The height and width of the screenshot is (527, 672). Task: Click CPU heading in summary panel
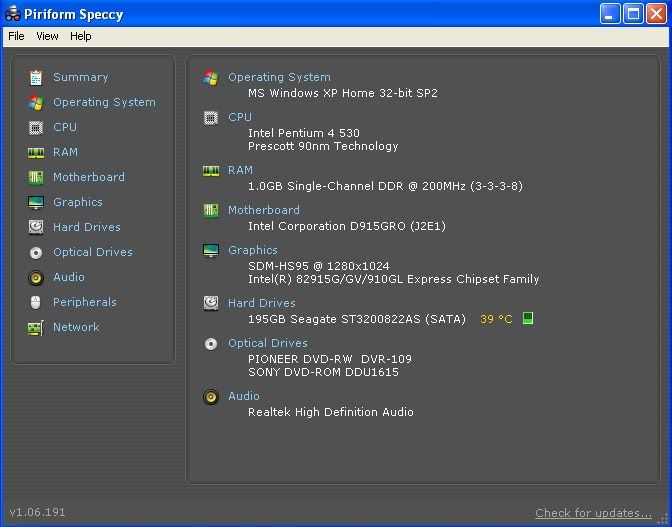pyautogui.click(x=240, y=117)
